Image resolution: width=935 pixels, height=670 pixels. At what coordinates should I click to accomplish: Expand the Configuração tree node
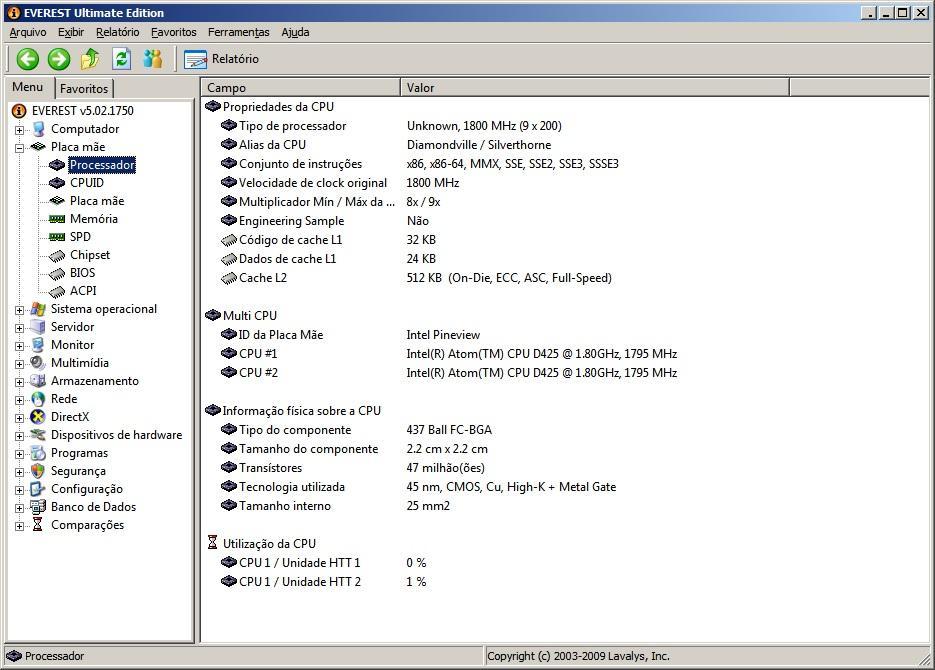point(20,490)
